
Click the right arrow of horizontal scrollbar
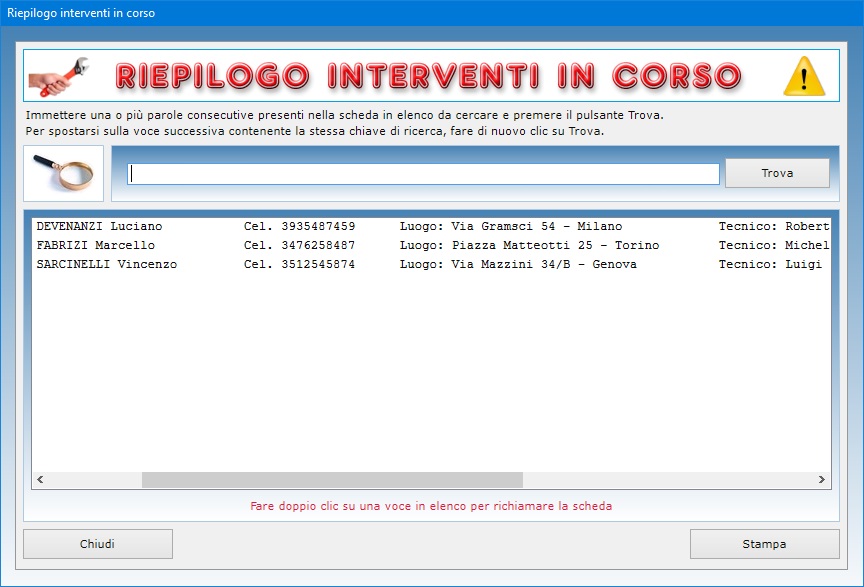pos(822,480)
